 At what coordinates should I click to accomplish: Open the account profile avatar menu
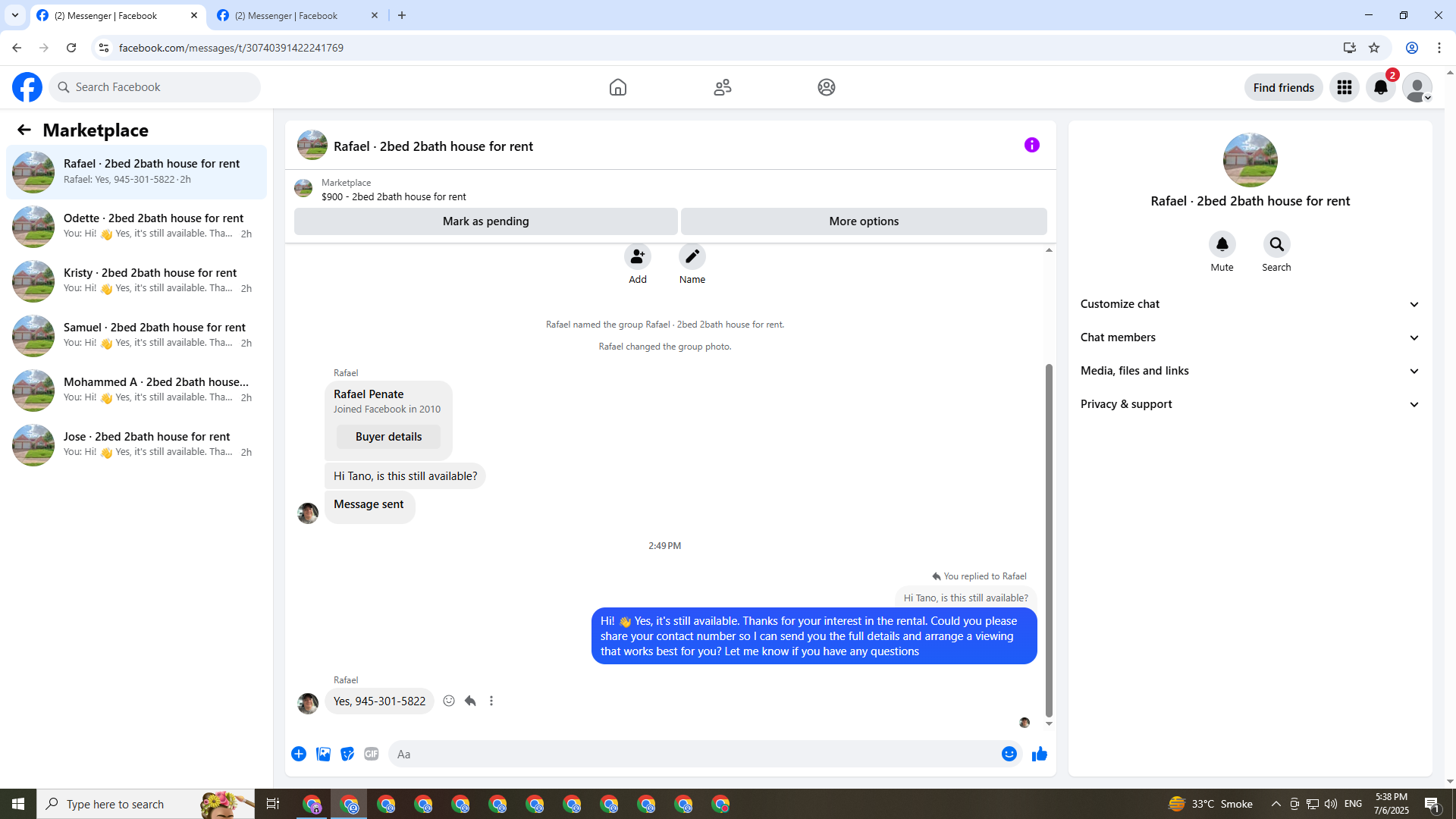point(1417,87)
